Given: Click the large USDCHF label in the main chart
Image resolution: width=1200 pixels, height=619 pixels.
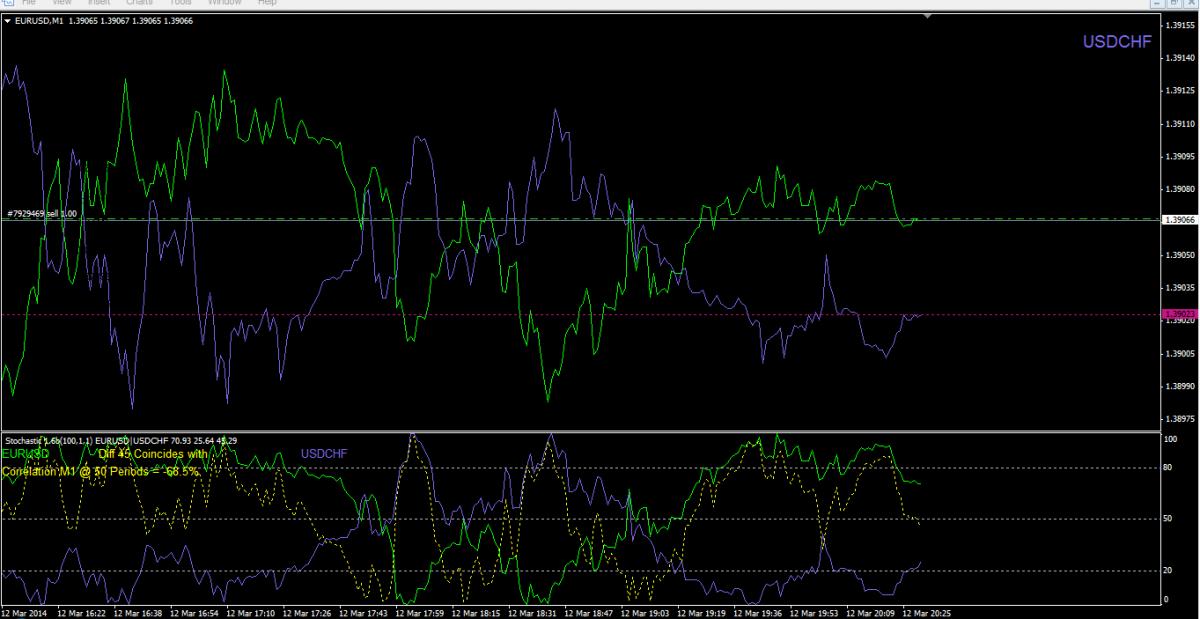Looking at the screenshot, I should (x=1117, y=41).
